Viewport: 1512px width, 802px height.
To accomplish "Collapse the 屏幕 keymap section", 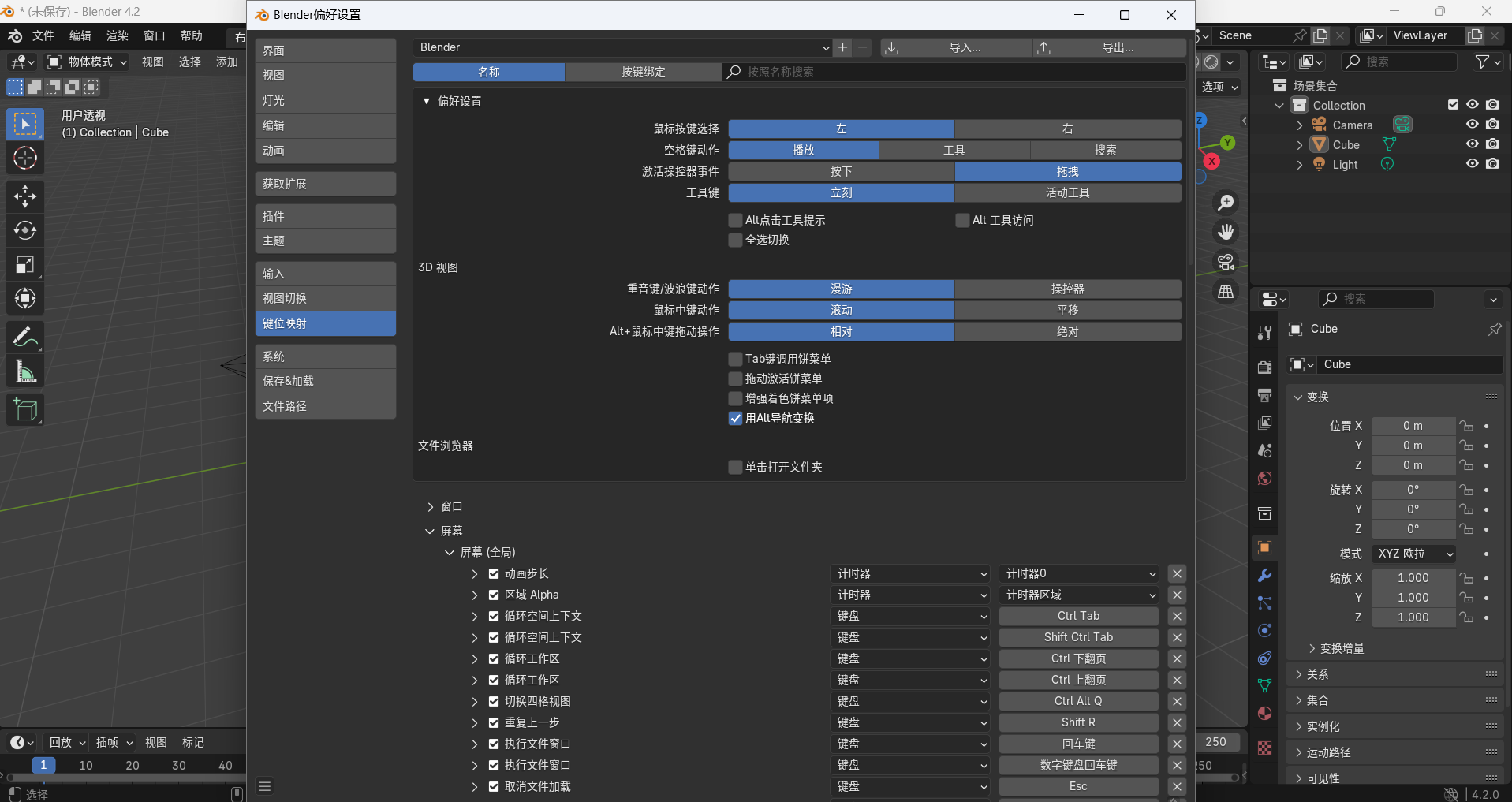I will coord(430,531).
